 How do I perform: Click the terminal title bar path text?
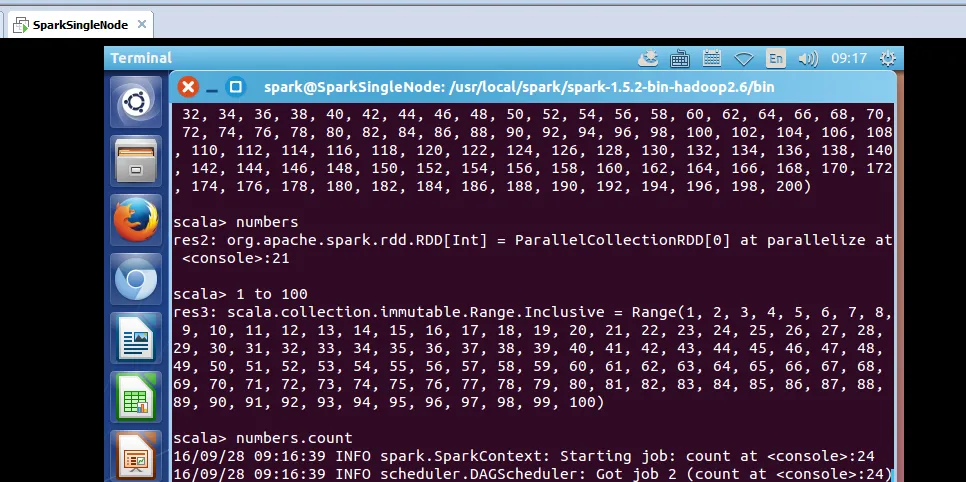click(519, 88)
